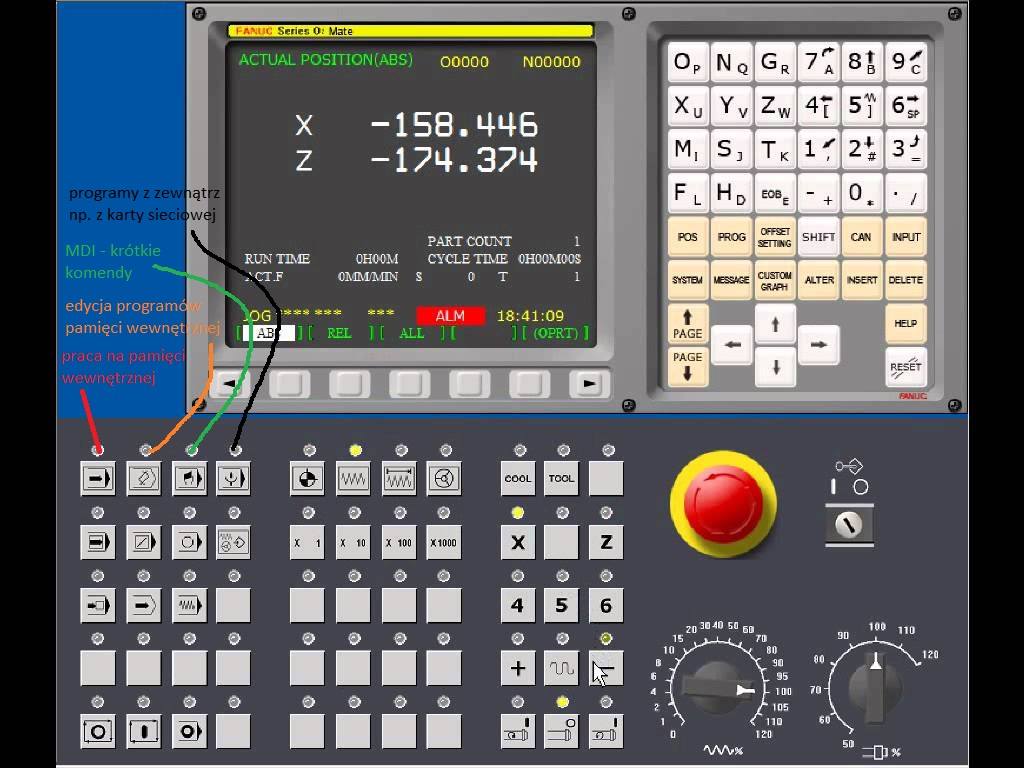Image resolution: width=1024 pixels, height=768 pixels.
Task: Toggle the rapid traverse button between plus and minus
Action: (562, 668)
